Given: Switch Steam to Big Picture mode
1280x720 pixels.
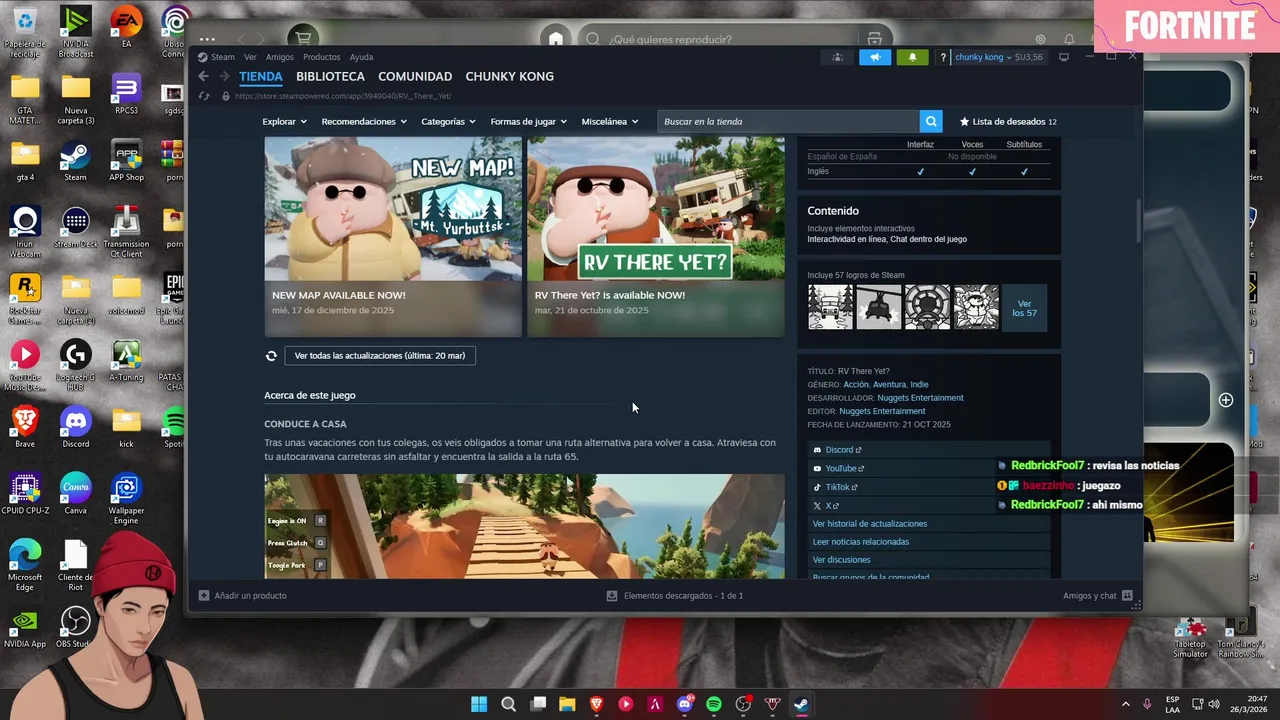Looking at the screenshot, I should click(x=1064, y=57).
